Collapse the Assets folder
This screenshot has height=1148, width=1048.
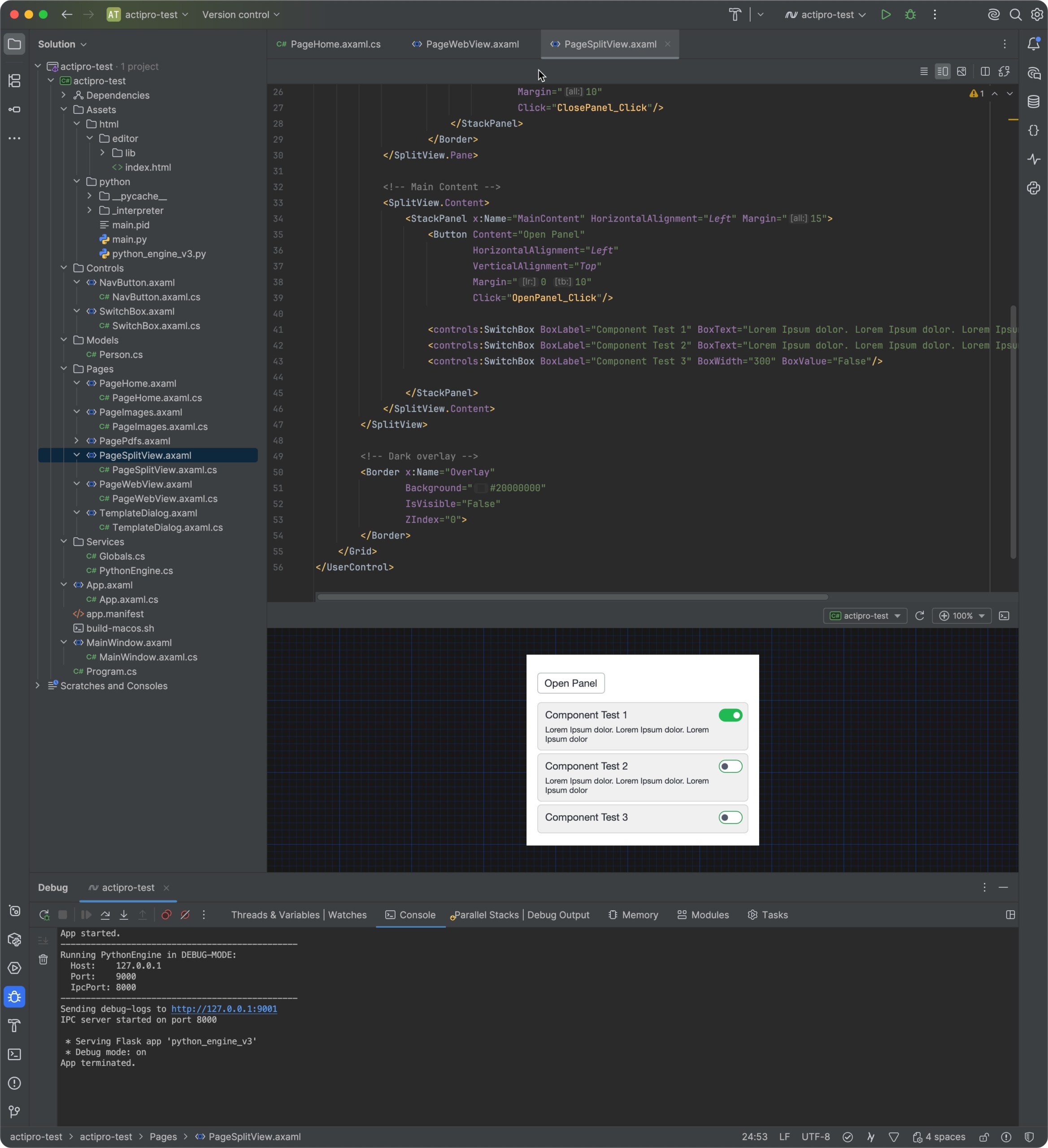(x=64, y=109)
